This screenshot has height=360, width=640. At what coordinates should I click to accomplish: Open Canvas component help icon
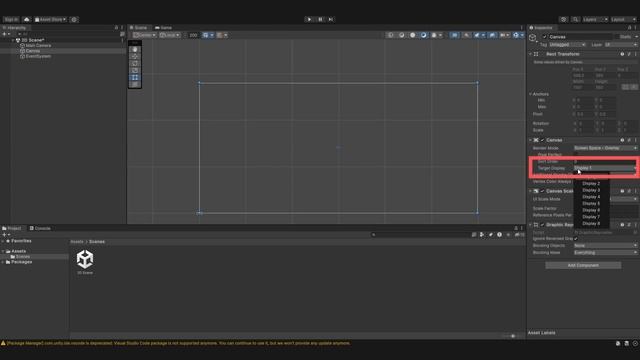(622, 140)
